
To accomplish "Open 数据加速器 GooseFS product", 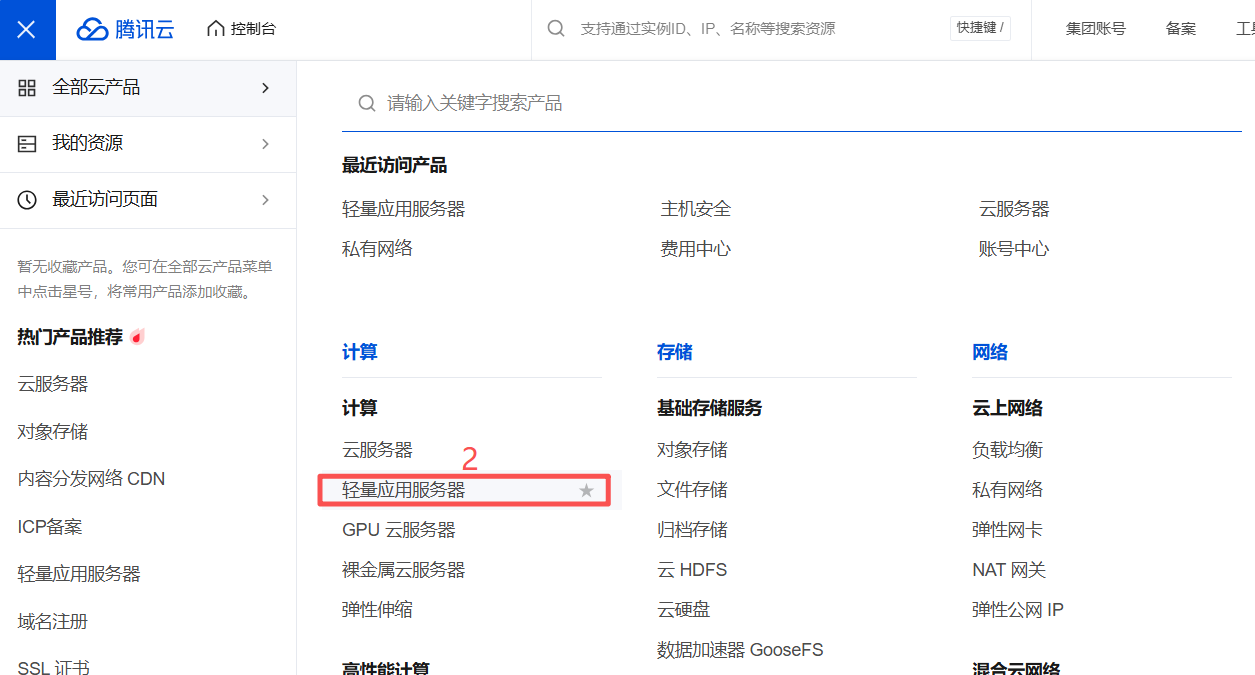I will (740, 650).
